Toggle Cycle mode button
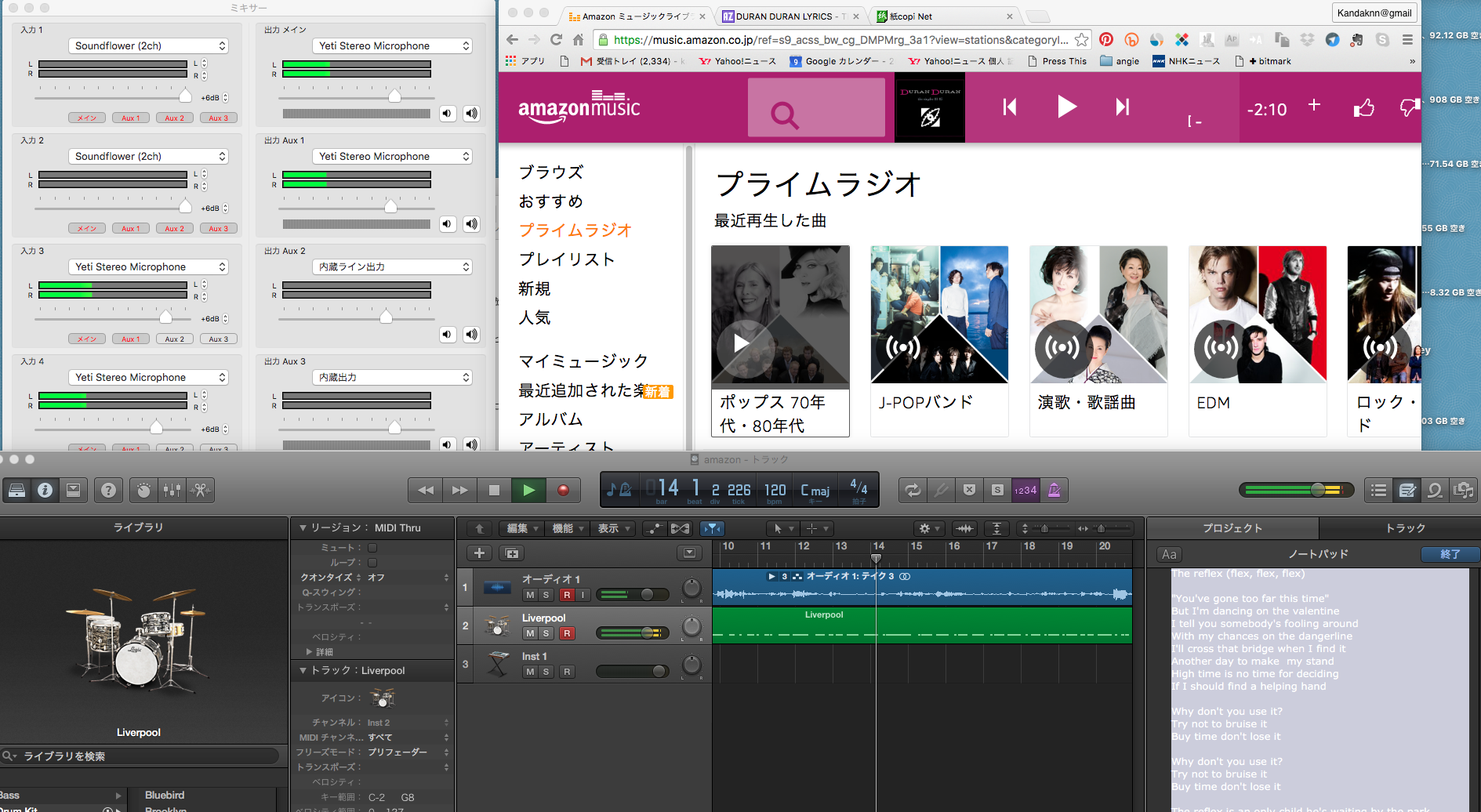Viewport: 1481px width, 812px height. pyautogui.click(x=913, y=491)
